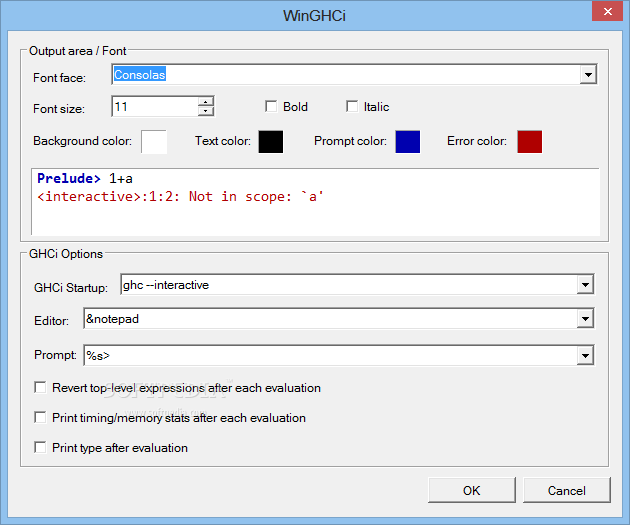Click the Output area / Font group heading

[x=78, y=51]
